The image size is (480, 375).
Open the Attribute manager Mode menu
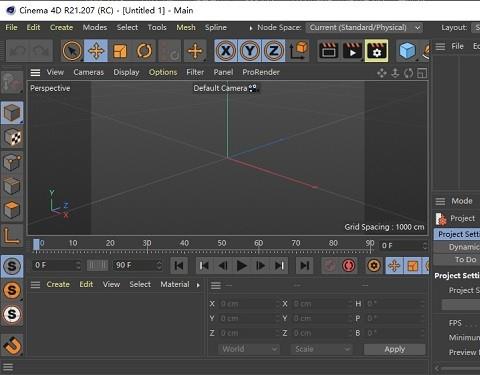tap(462, 201)
